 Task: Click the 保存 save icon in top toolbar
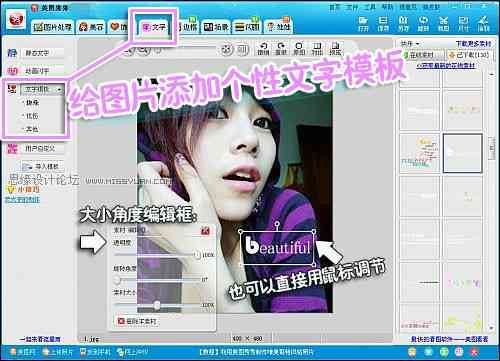[x=383, y=24]
